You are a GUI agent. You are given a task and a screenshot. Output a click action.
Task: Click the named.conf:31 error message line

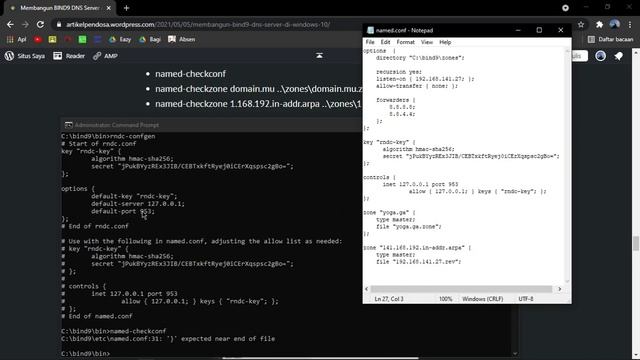click(168, 339)
